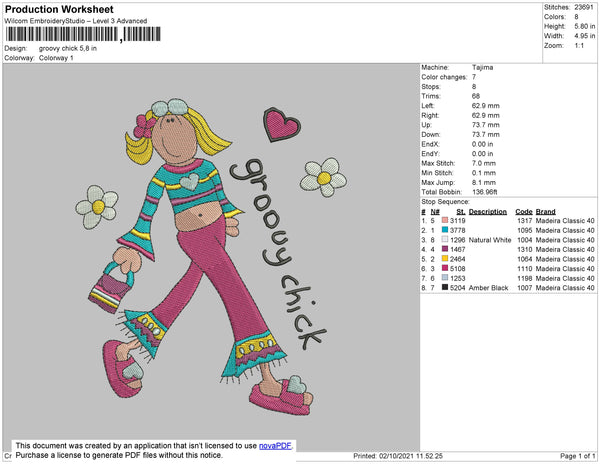The image size is (600, 464).
Task: Click the 'Natural White' description text
Action: tap(490, 240)
